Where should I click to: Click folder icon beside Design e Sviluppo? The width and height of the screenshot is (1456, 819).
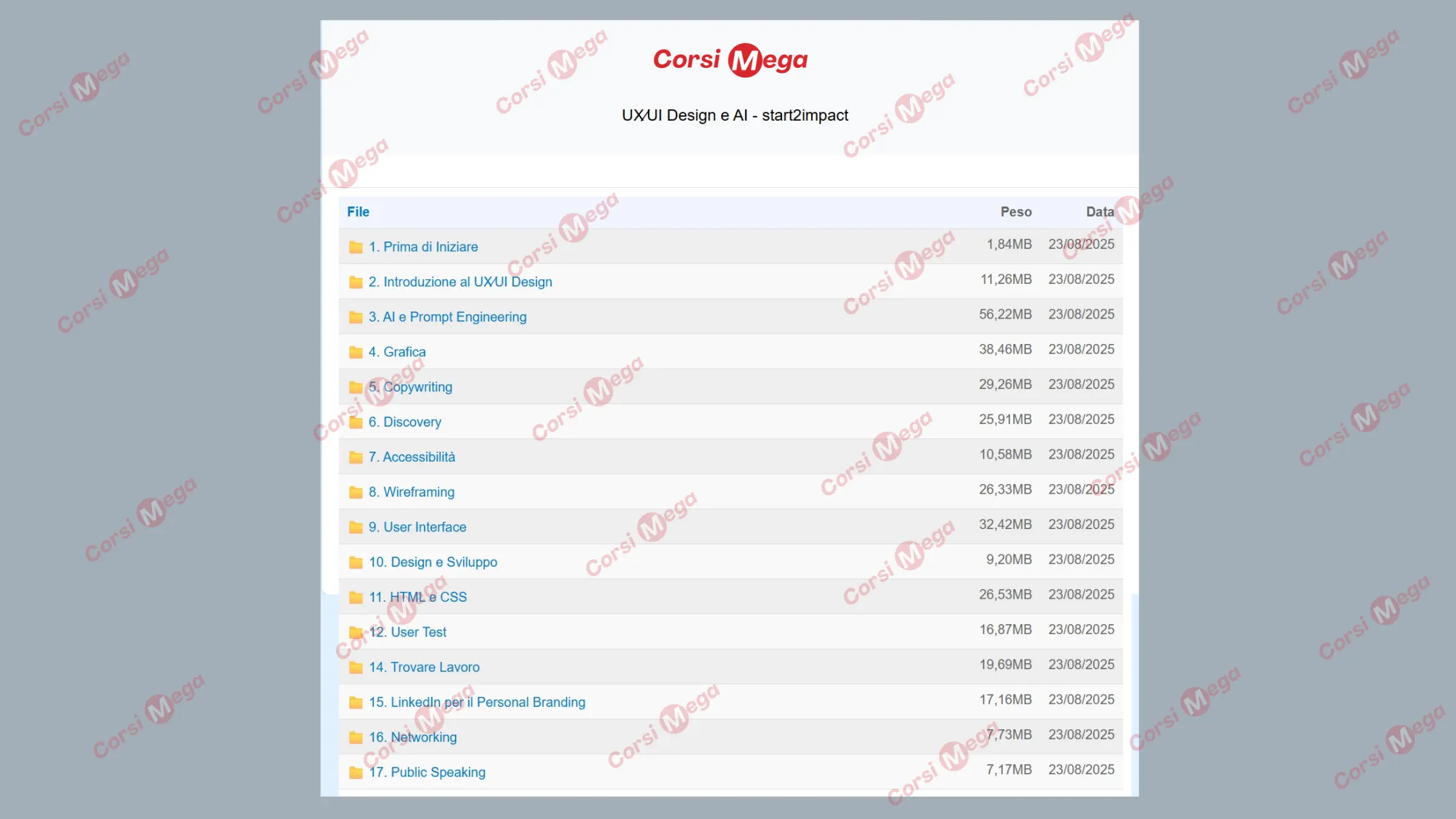[x=356, y=562]
